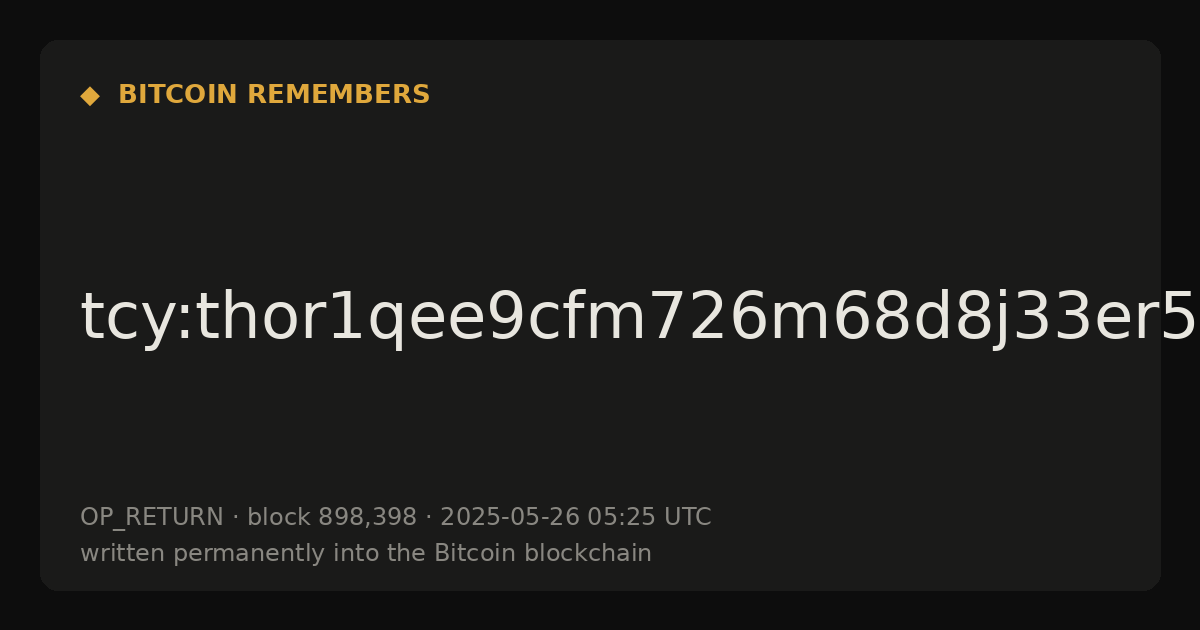The image size is (1200, 630).
Task: Select the 2025-05-26 date
Action: 510,518
